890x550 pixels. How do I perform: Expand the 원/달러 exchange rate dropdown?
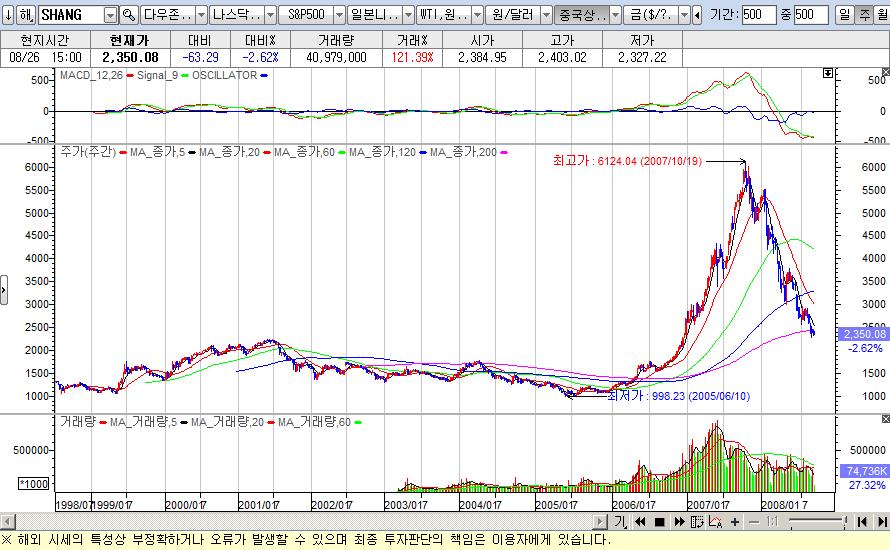pos(545,15)
